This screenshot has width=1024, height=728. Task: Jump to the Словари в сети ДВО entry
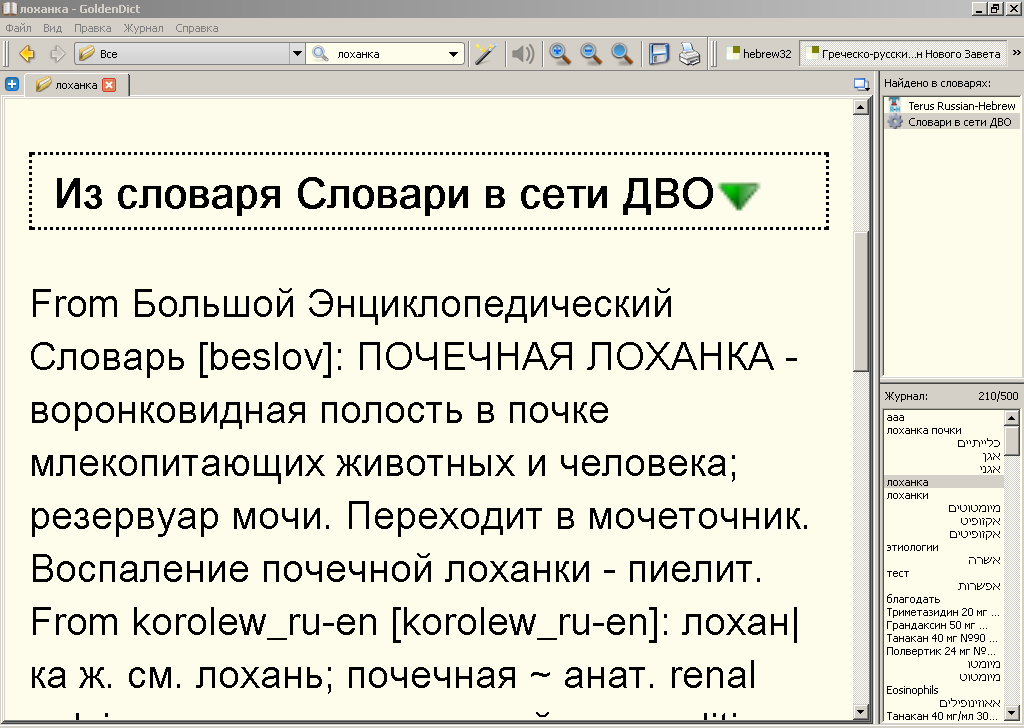(x=952, y=122)
